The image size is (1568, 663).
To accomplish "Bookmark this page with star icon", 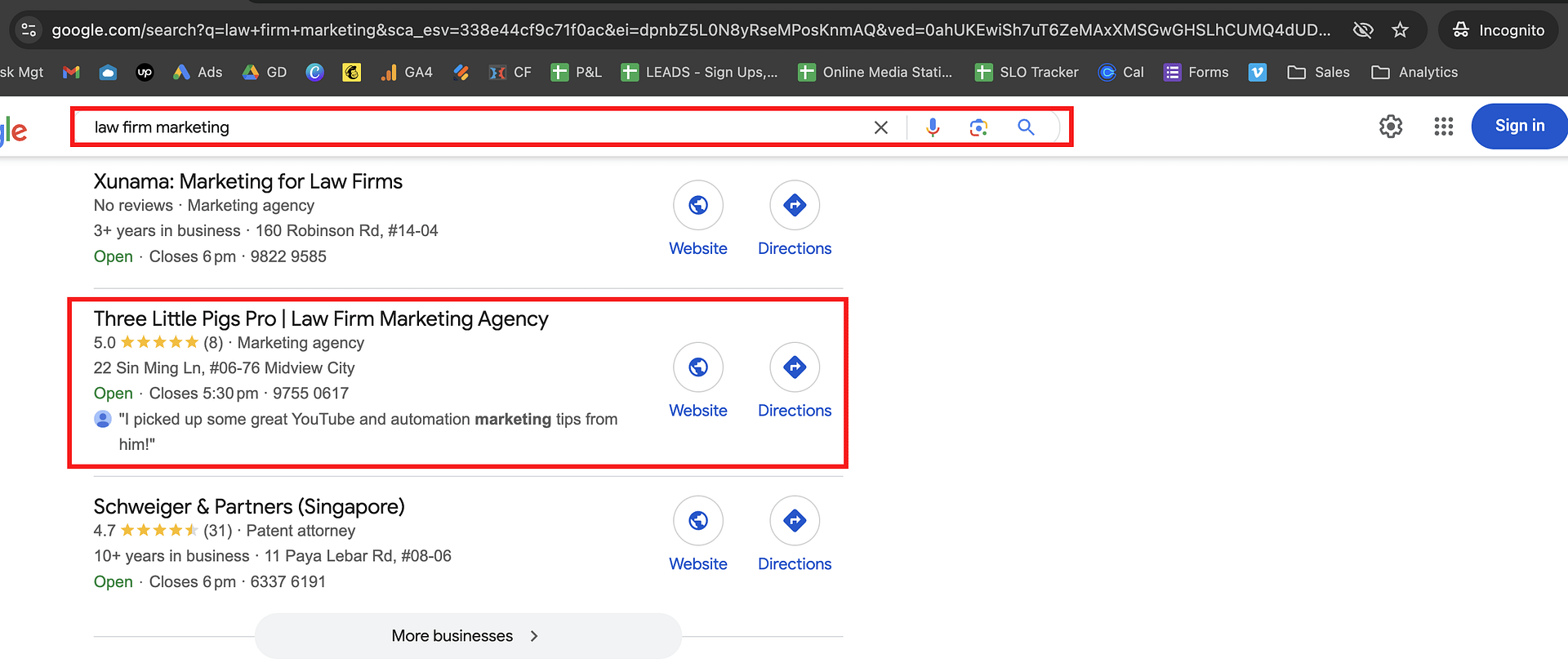I will [1401, 30].
